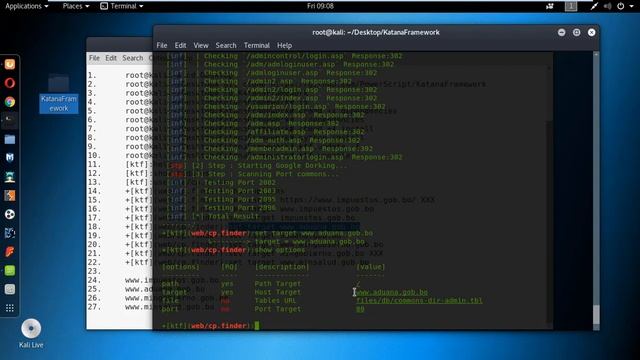Click the terminal prompt cursor at web/cp.finder
Screen dimensions: 640x360
click(x=257, y=326)
